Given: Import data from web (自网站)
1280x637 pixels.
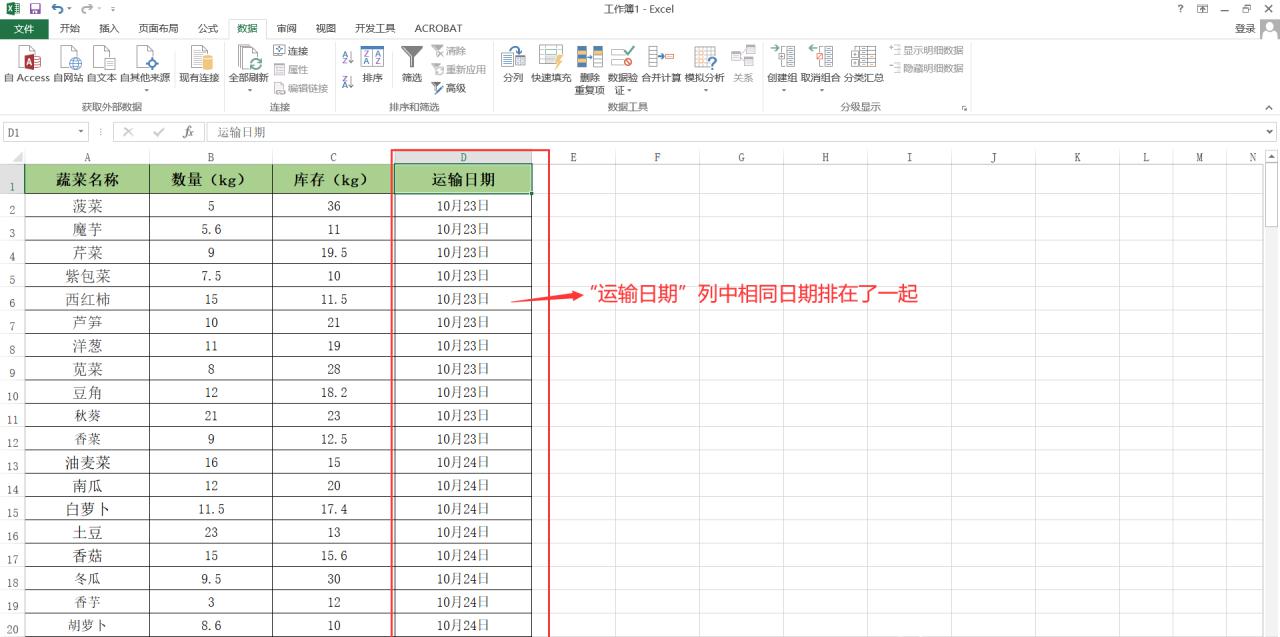Looking at the screenshot, I should (x=68, y=65).
